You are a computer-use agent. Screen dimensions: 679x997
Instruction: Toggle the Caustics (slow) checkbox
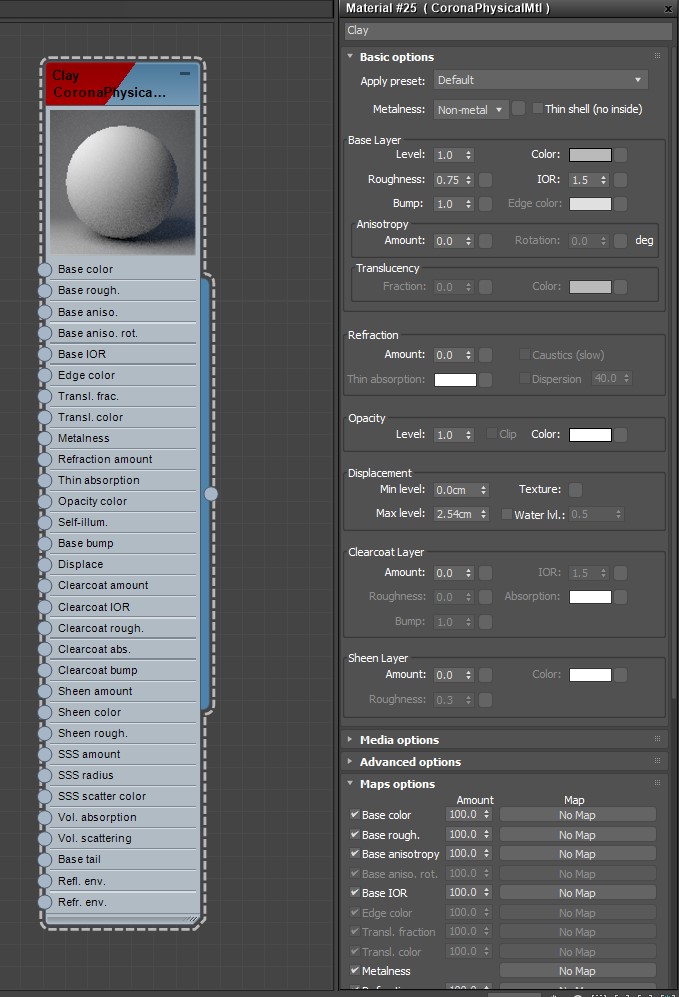525,354
